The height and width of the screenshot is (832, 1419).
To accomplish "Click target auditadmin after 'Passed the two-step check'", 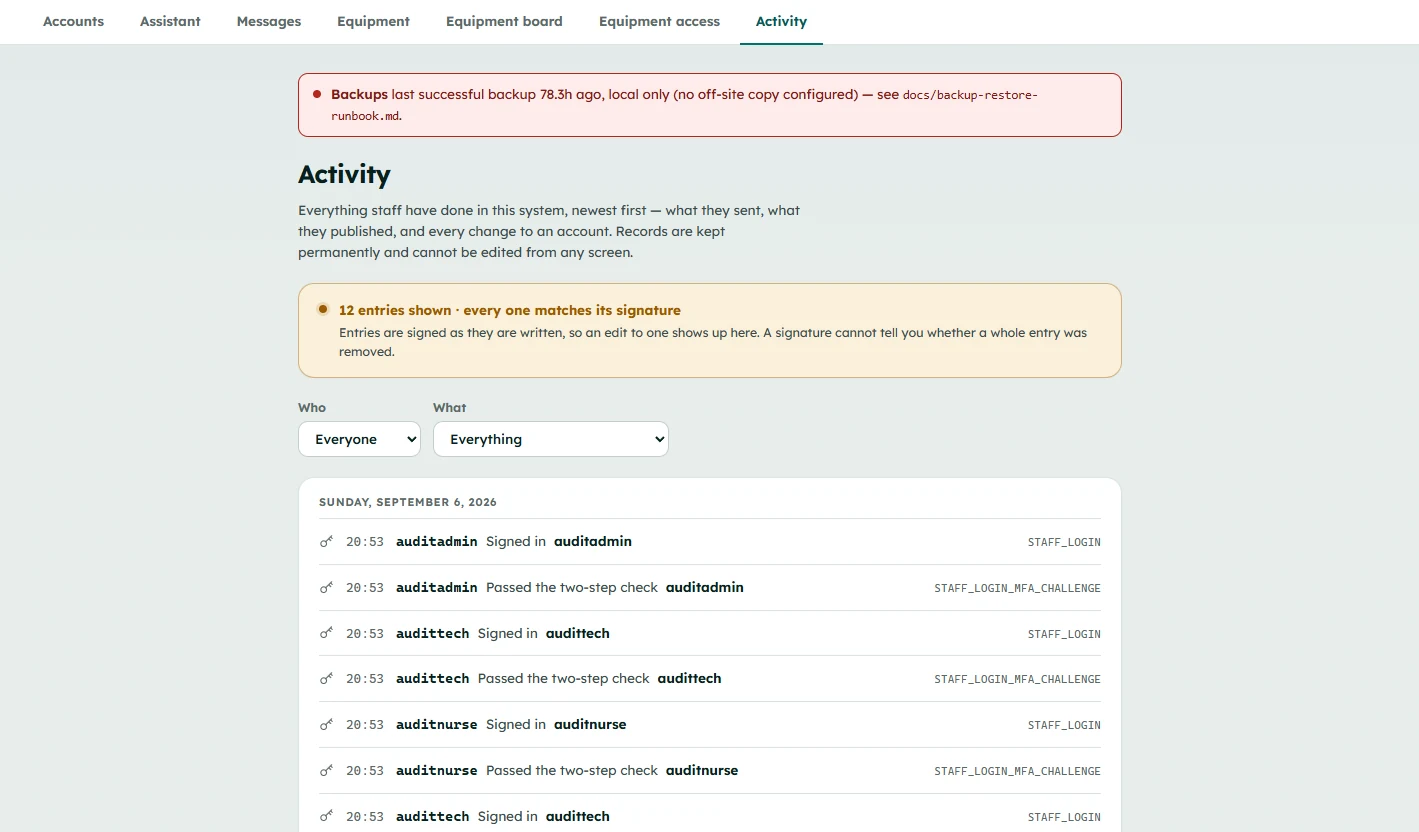I will pos(705,587).
